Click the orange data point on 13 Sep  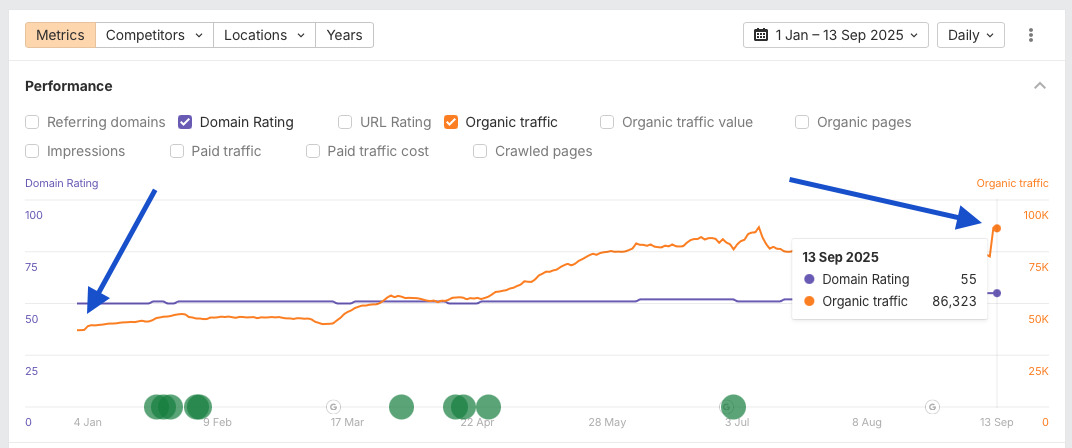(x=997, y=228)
